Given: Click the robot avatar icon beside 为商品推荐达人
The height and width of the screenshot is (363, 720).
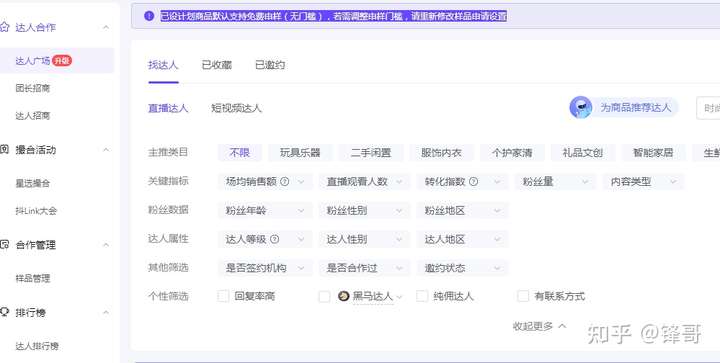Looking at the screenshot, I should [580, 107].
